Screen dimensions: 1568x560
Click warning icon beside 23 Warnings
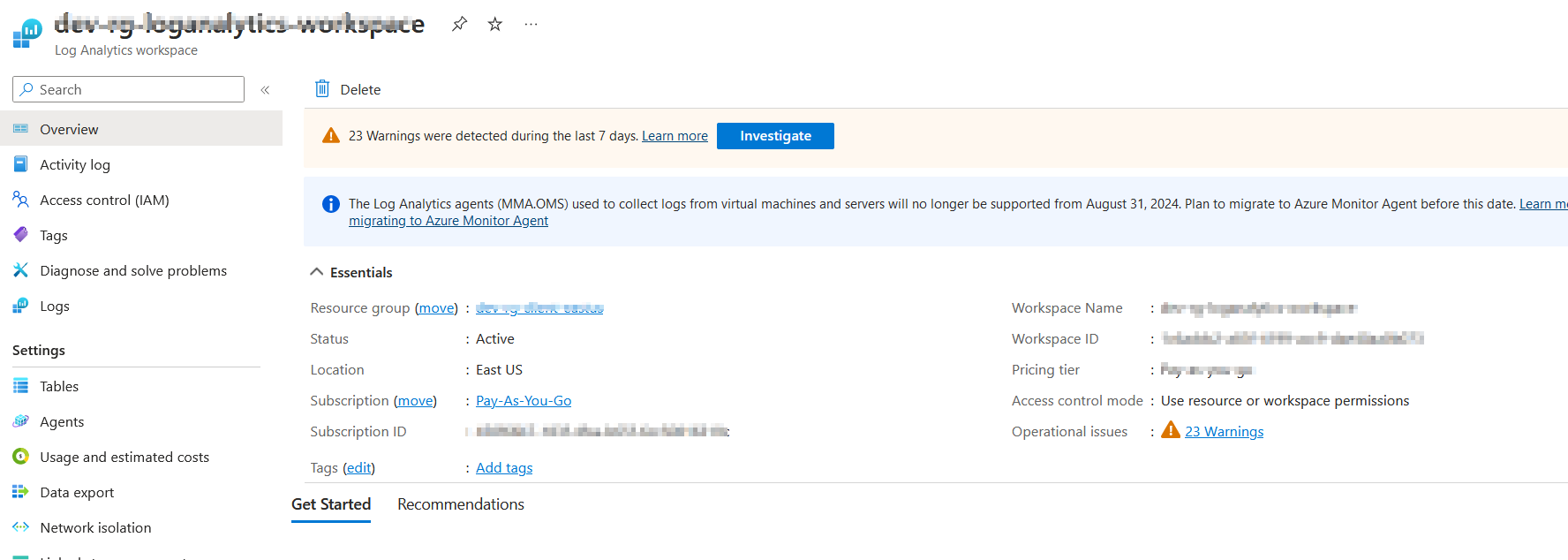click(x=1171, y=430)
